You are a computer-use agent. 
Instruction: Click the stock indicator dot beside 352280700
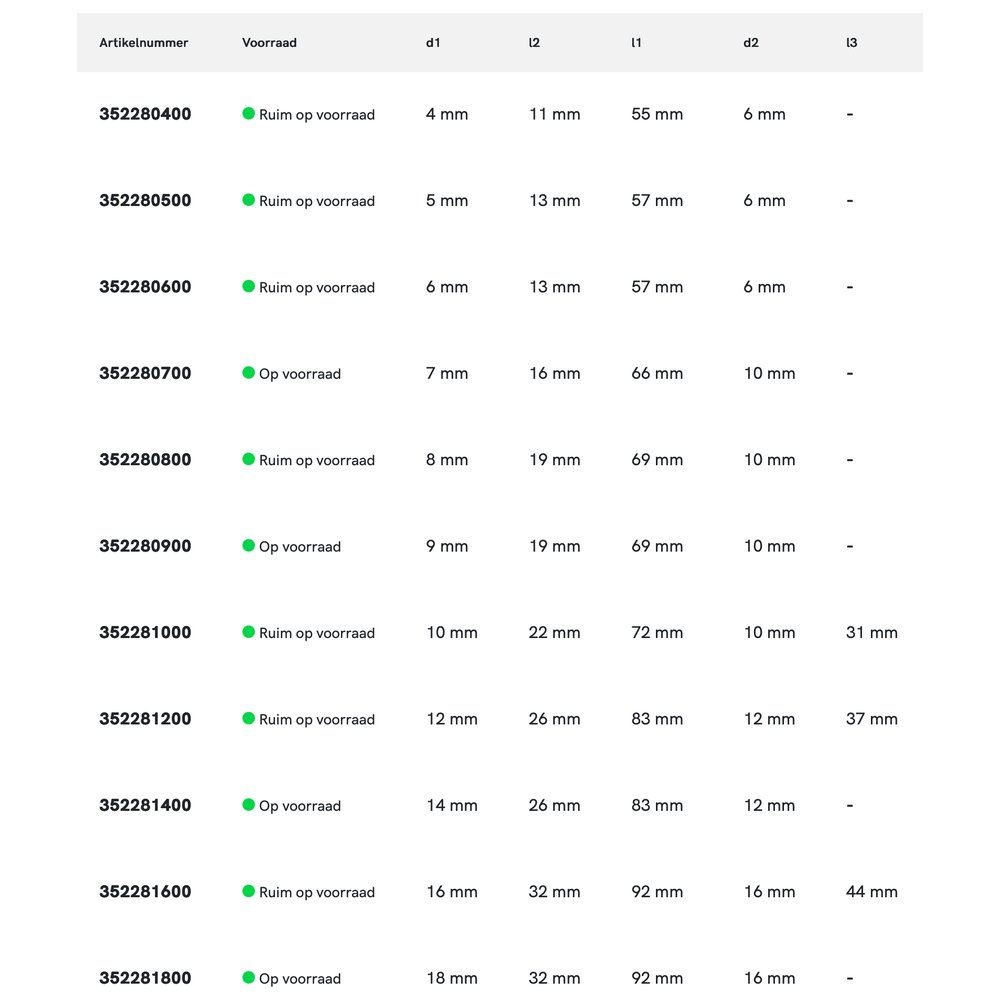(249, 373)
